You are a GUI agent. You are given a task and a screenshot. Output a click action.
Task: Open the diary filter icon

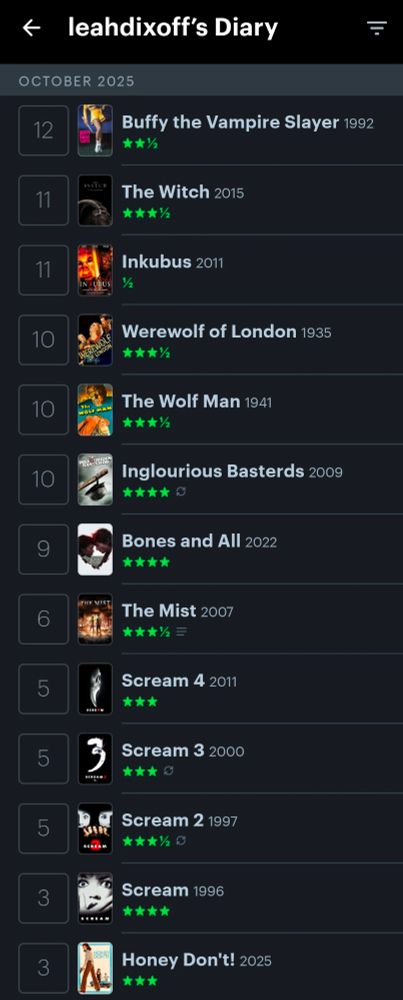tap(377, 27)
